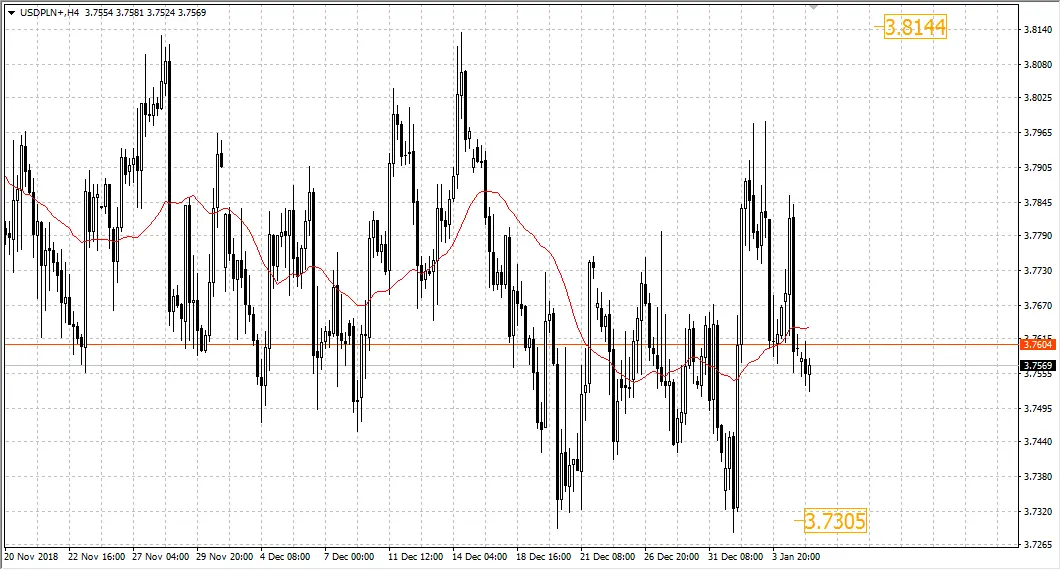Click the 20 Nov 2018 date label

point(31,556)
